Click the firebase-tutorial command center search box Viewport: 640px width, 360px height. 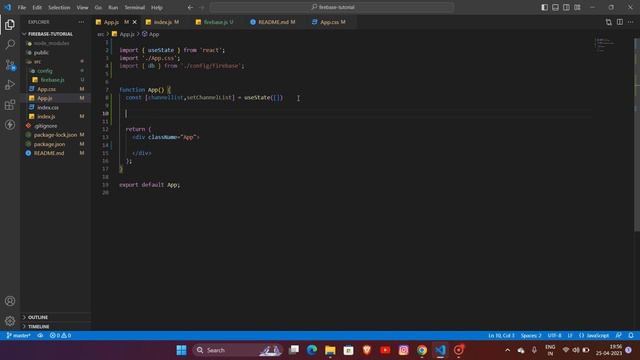click(332, 7)
